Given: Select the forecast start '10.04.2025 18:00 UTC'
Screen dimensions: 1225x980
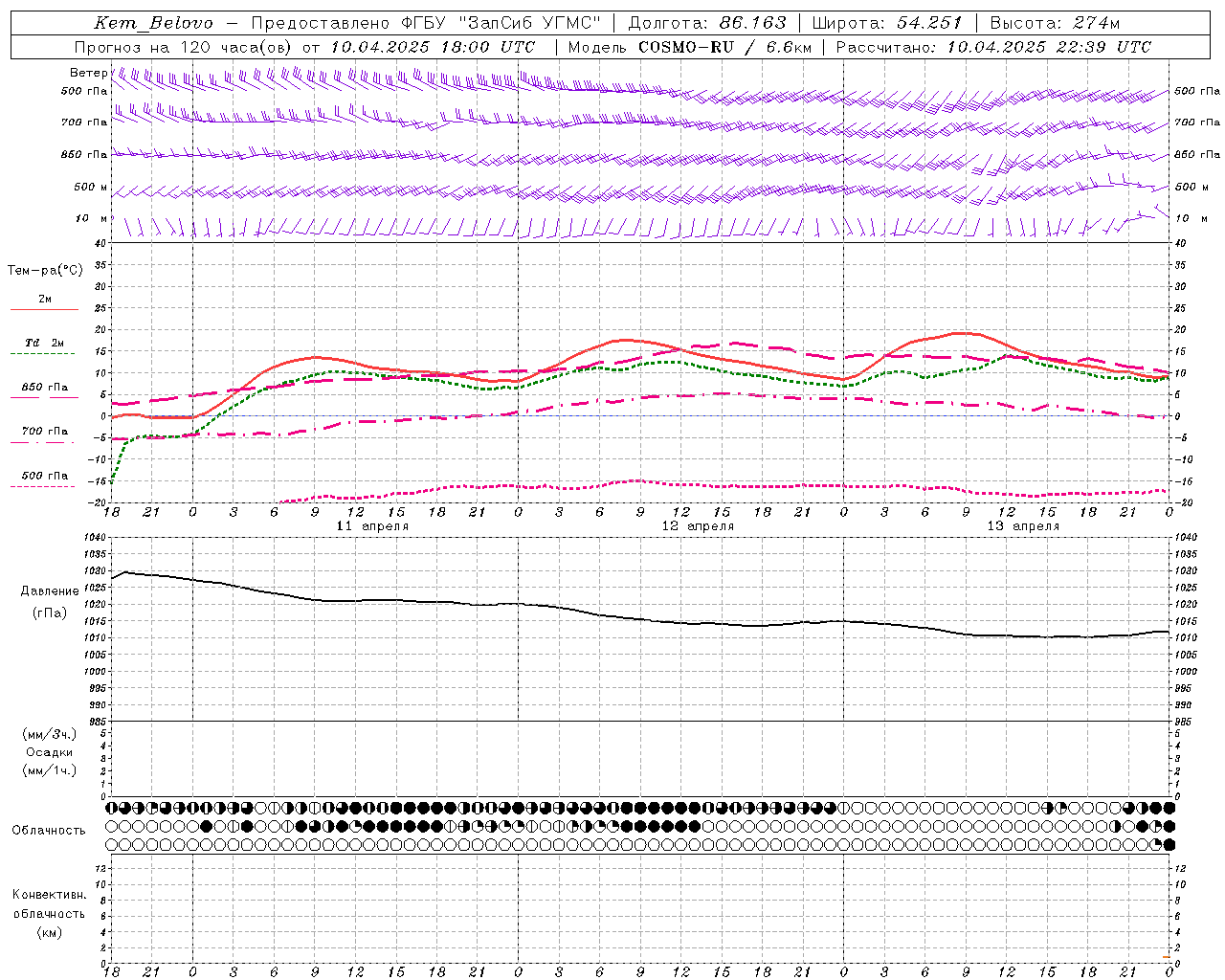Looking at the screenshot, I should coord(433,47).
